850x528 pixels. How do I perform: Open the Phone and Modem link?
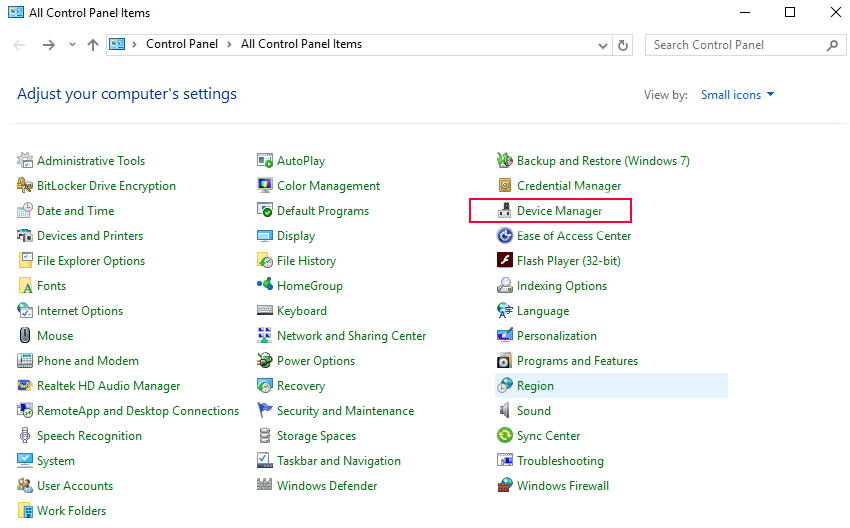pyautogui.click(x=88, y=360)
